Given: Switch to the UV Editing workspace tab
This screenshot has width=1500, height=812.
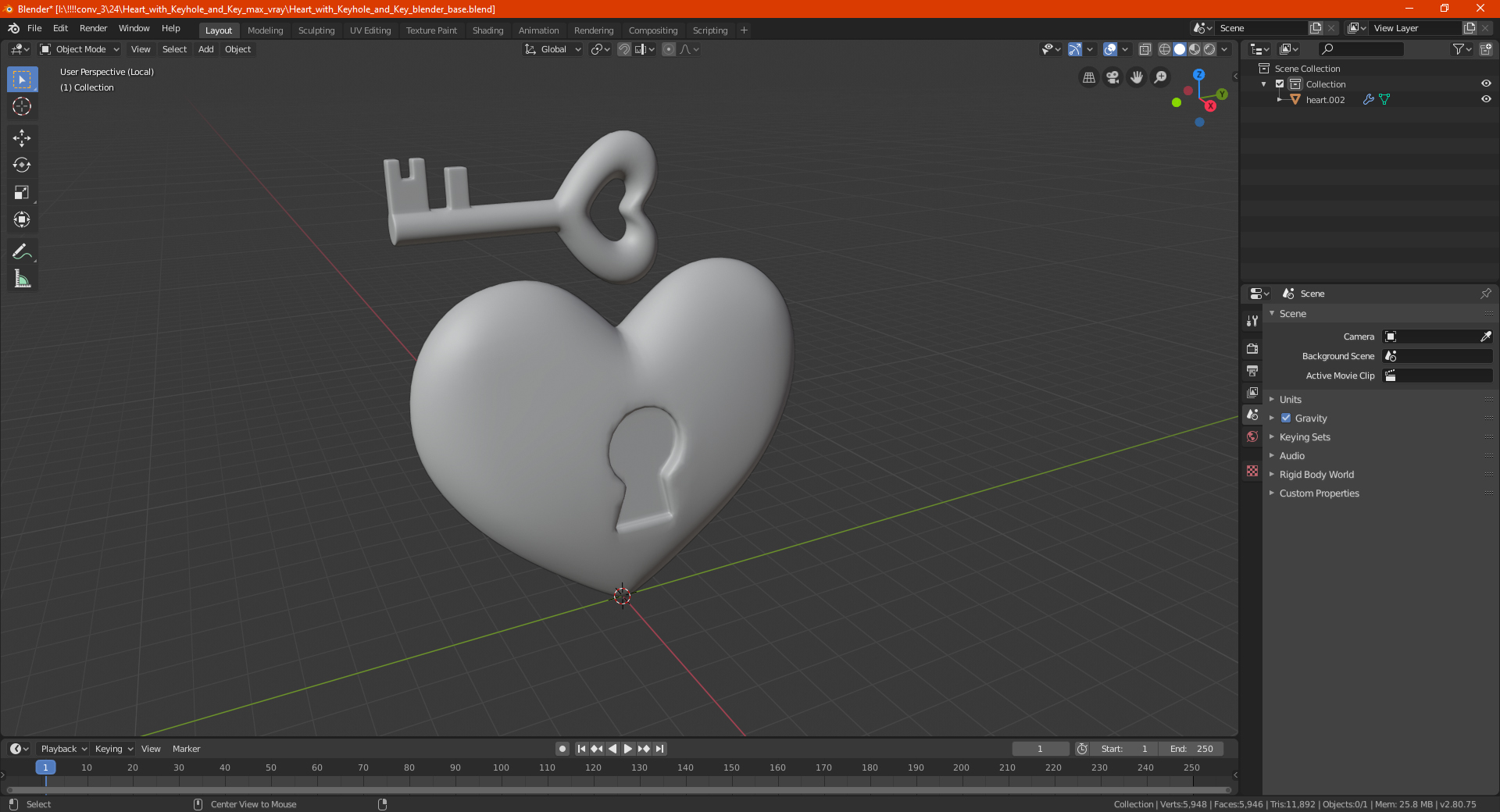Looking at the screenshot, I should pyautogui.click(x=370, y=30).
